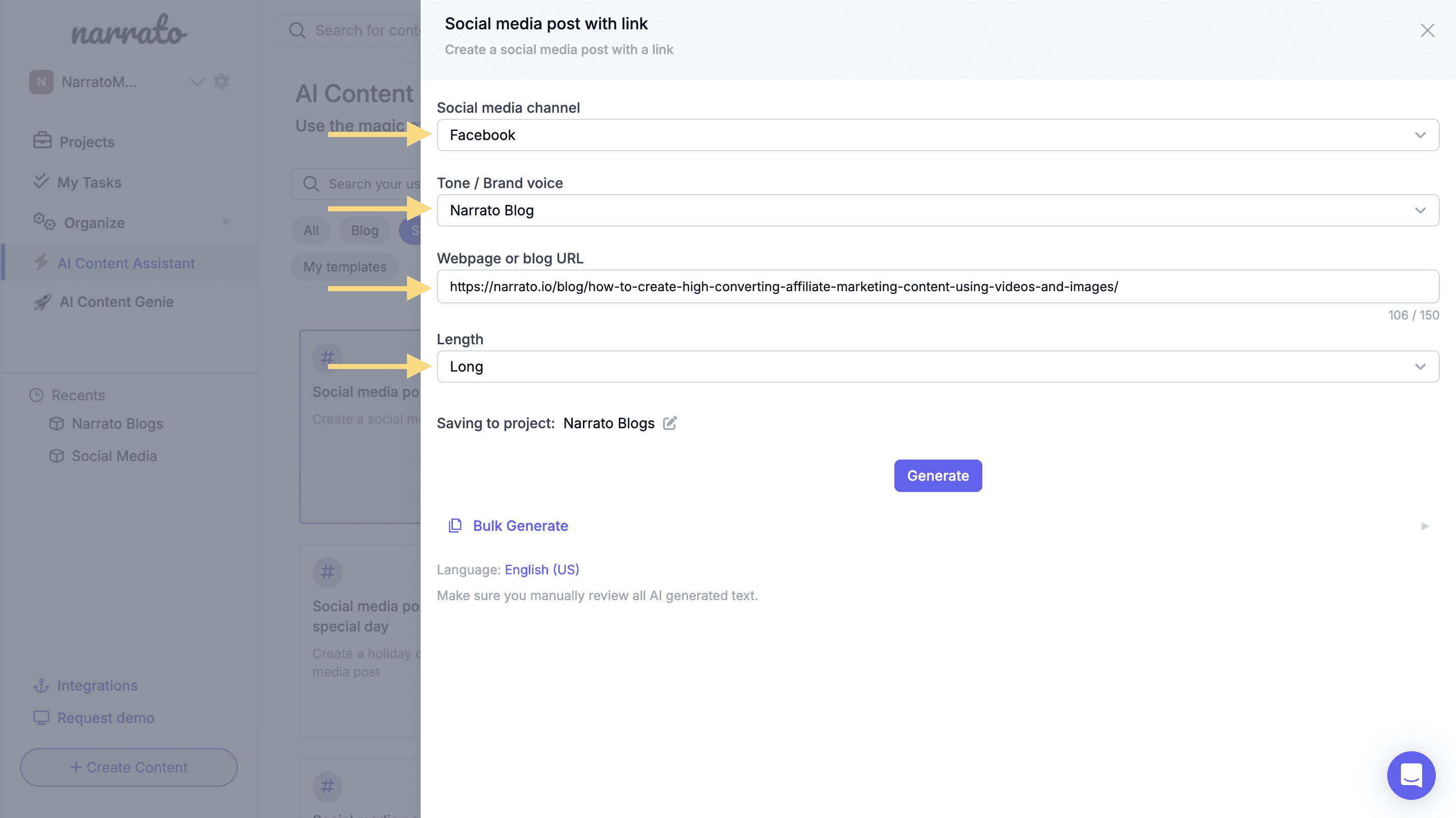Change language via English (US) link
The width and height of the screenshot is (1456, 818).
point(541,570)
